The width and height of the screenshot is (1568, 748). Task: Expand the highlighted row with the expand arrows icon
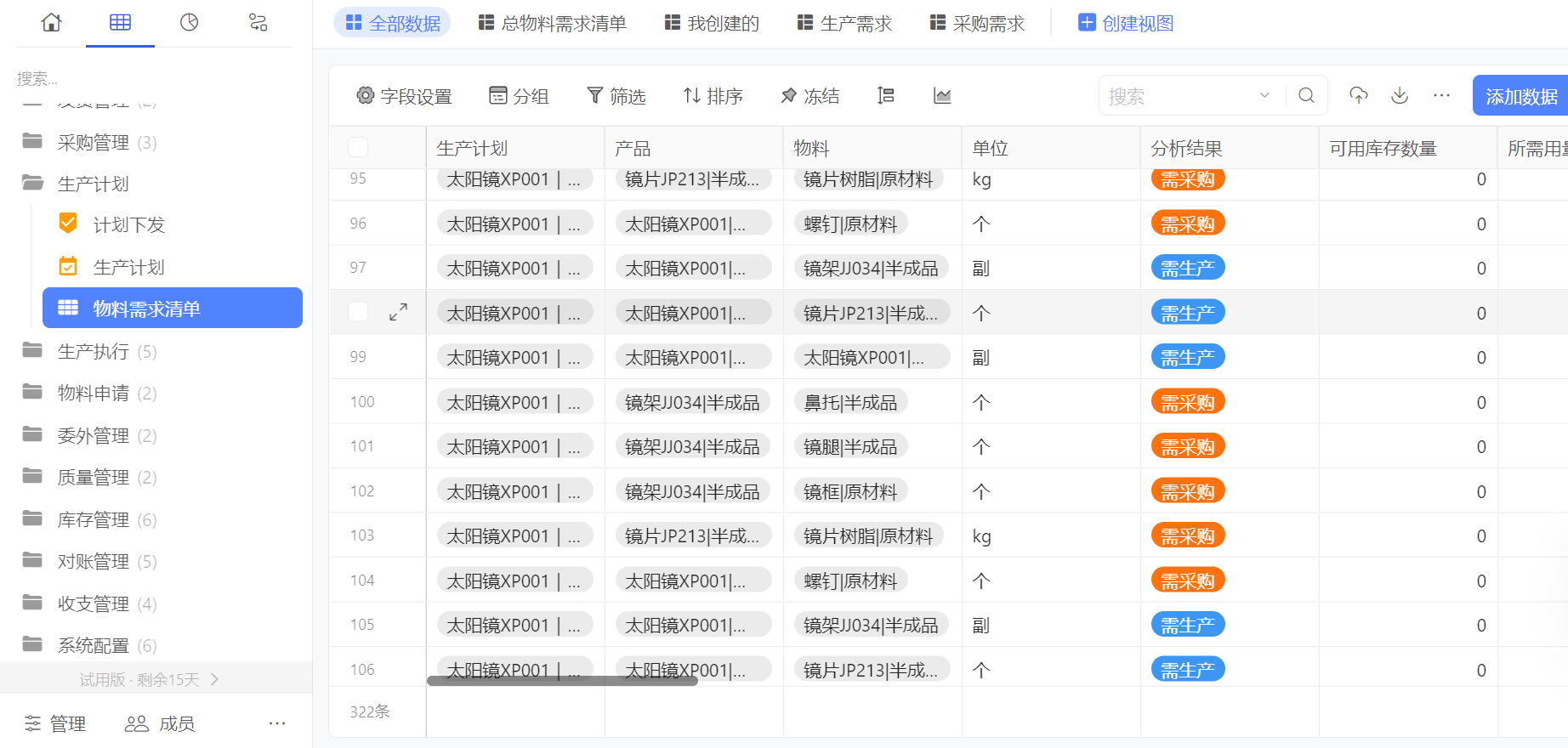398,313
